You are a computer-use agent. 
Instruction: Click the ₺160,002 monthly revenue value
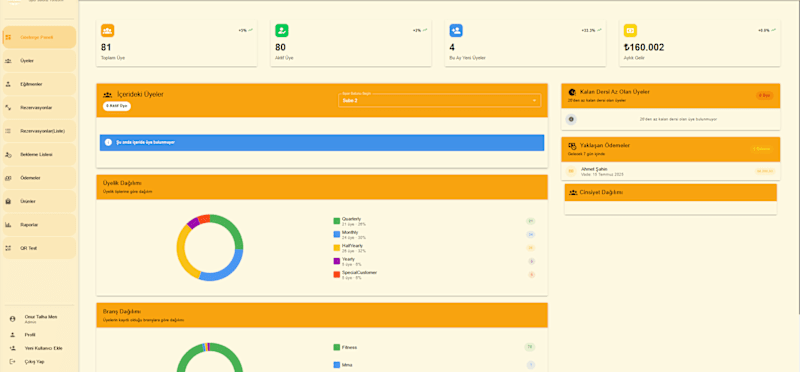[644, 47]
